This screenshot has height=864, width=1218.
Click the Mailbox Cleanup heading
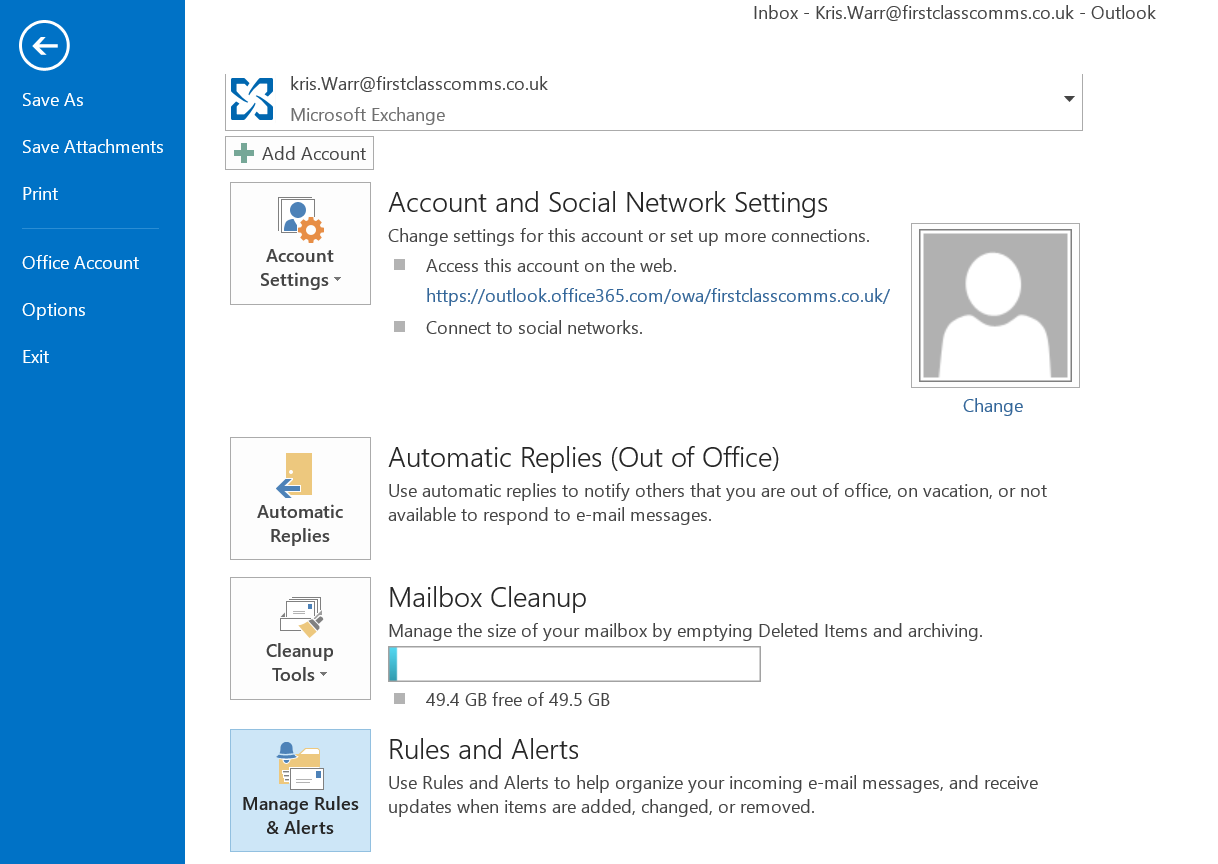pos(487,598)
